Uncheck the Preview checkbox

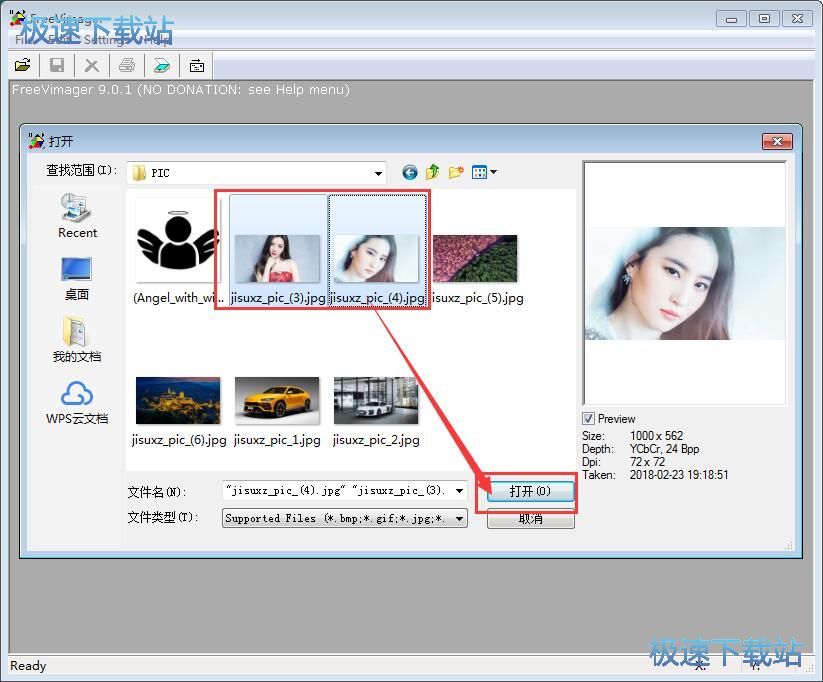pos(589,419)
